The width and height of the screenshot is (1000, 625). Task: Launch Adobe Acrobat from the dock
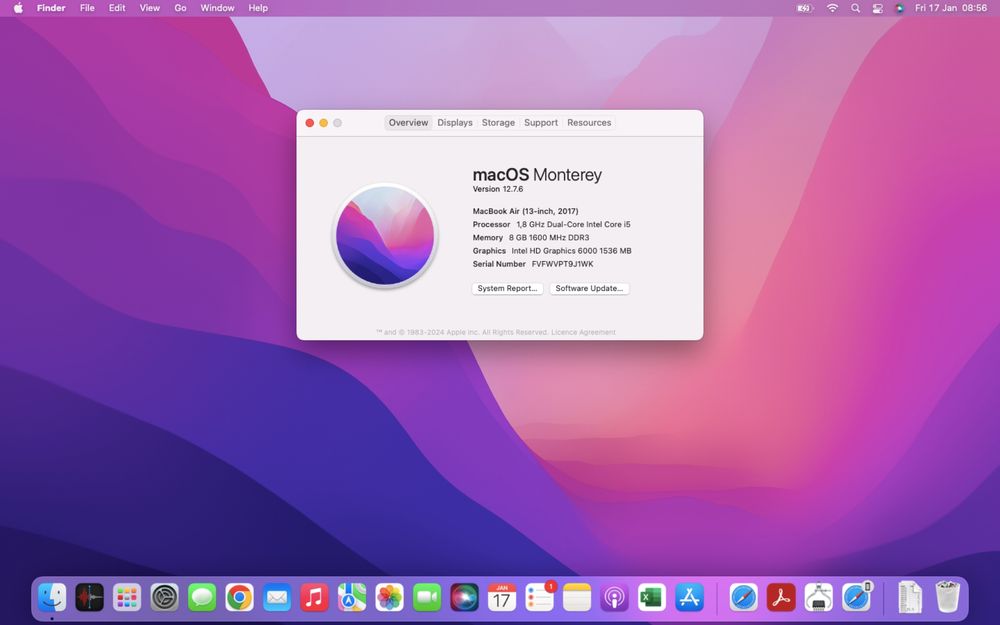coord(781,598)
